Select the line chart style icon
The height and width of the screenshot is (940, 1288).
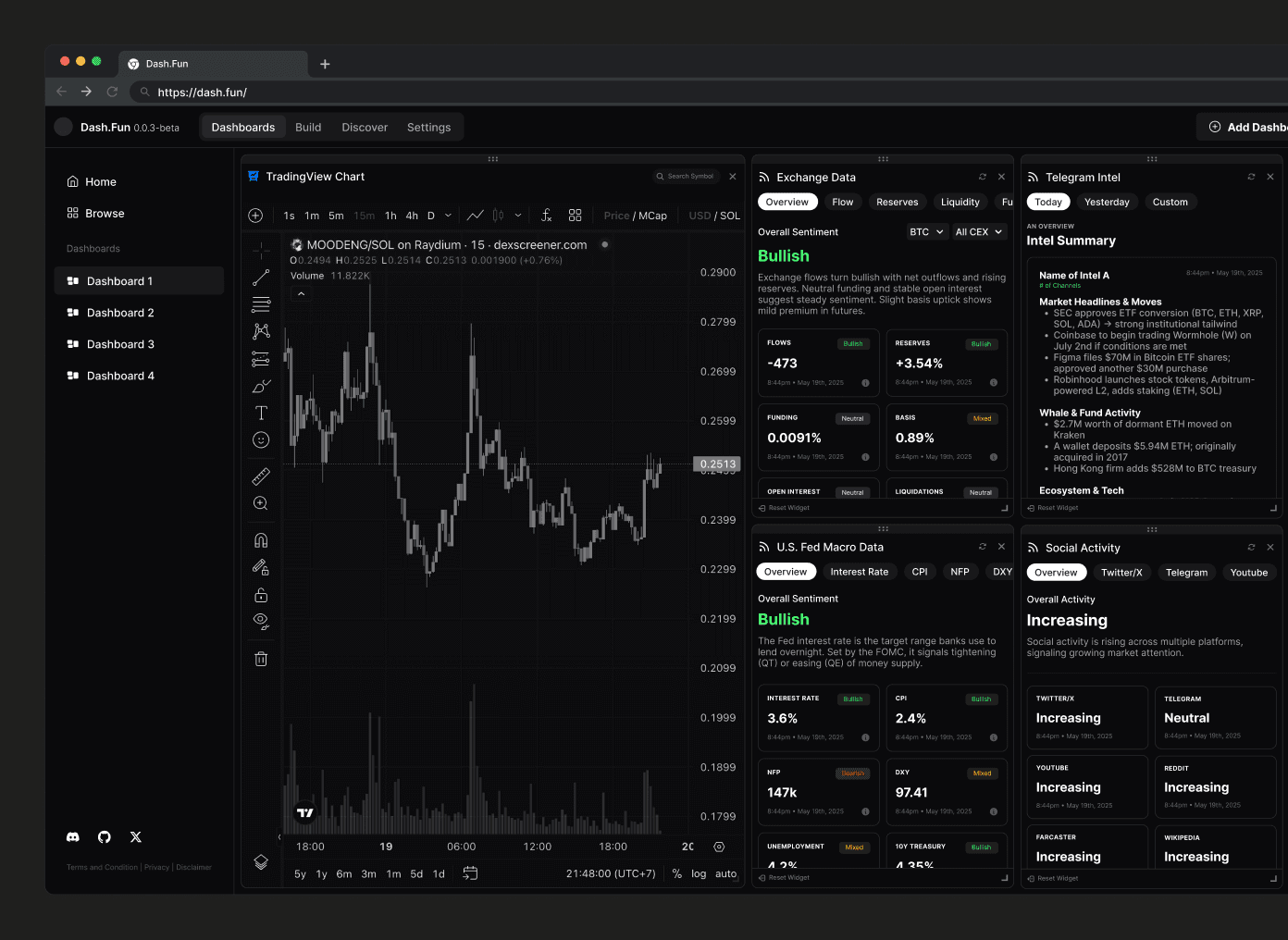pos(476,216)
